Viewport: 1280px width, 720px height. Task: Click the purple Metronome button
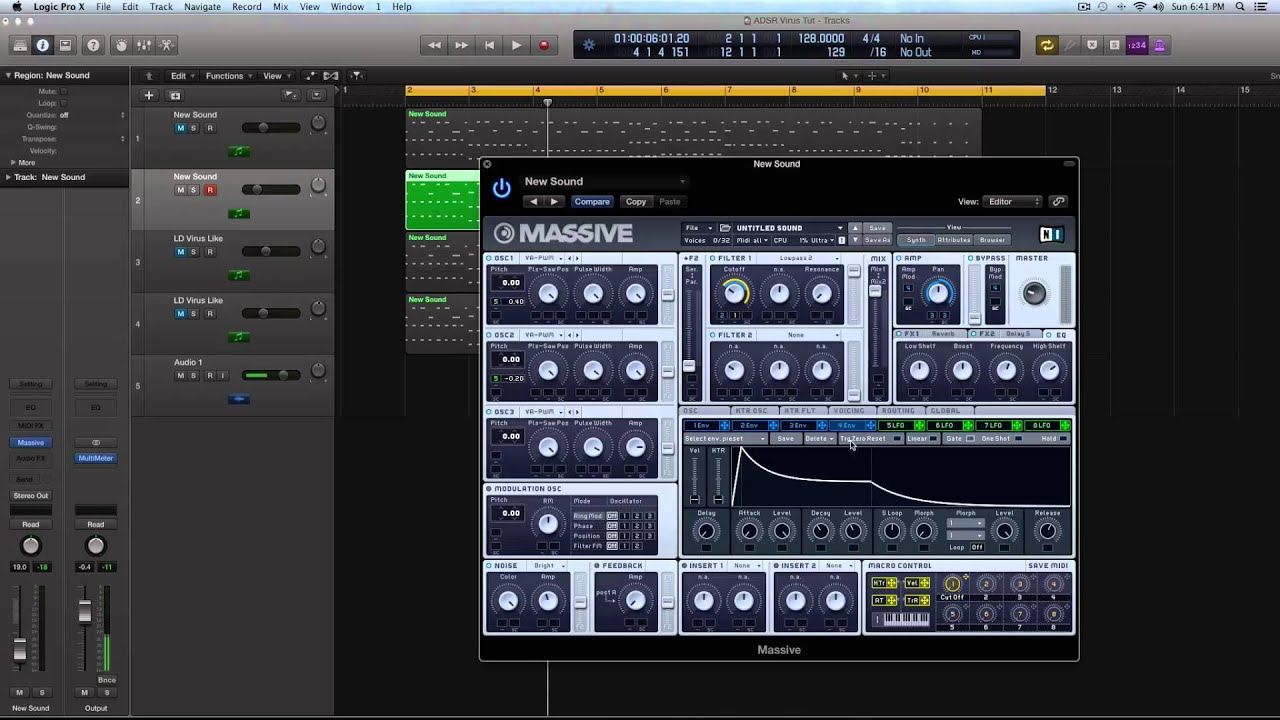[1159, 45]
